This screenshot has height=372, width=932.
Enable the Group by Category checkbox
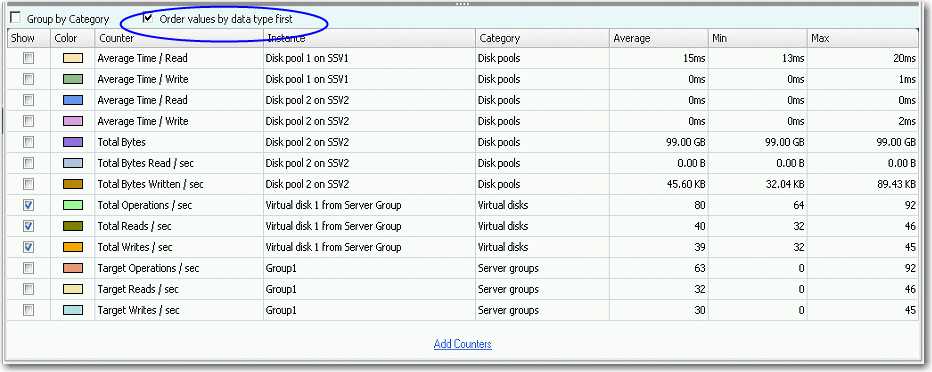tap(15, 18)
